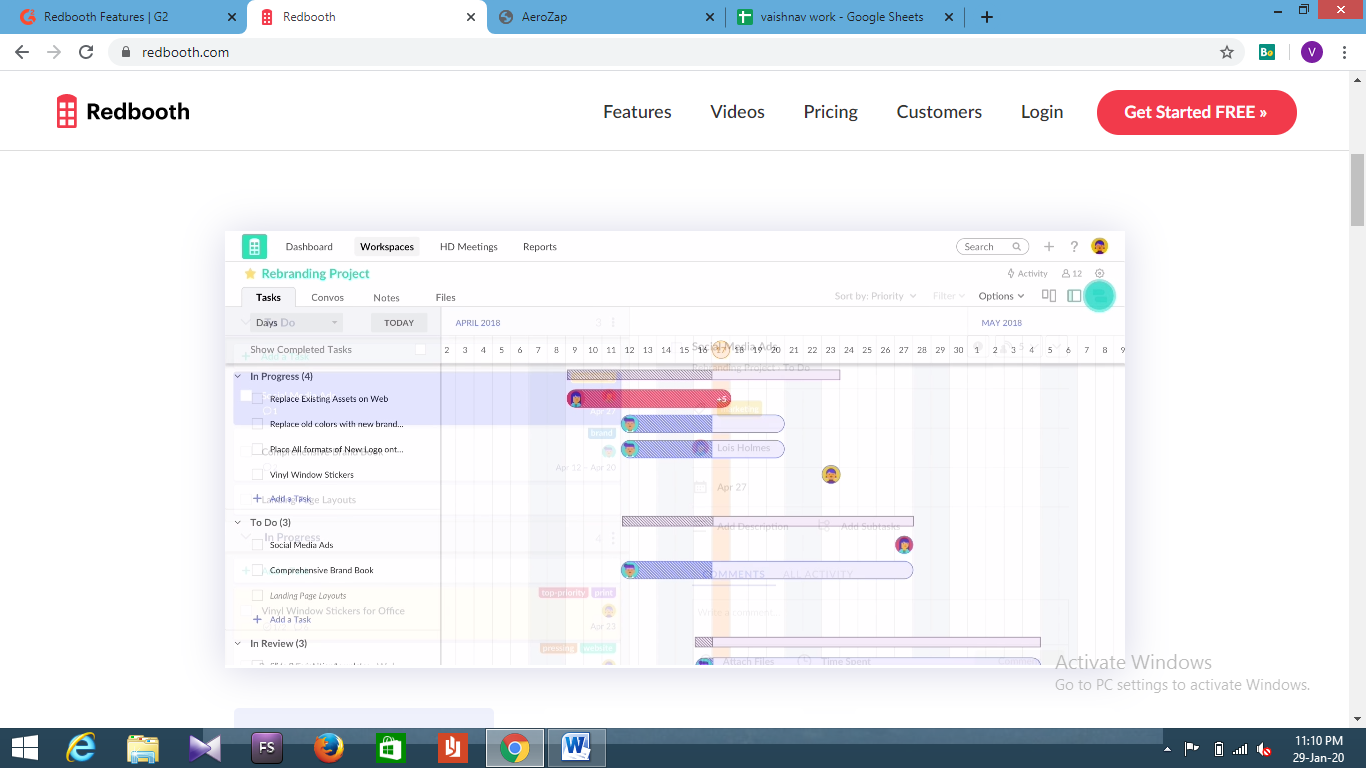Open Firefox from the taskbar

coord(328,748)
